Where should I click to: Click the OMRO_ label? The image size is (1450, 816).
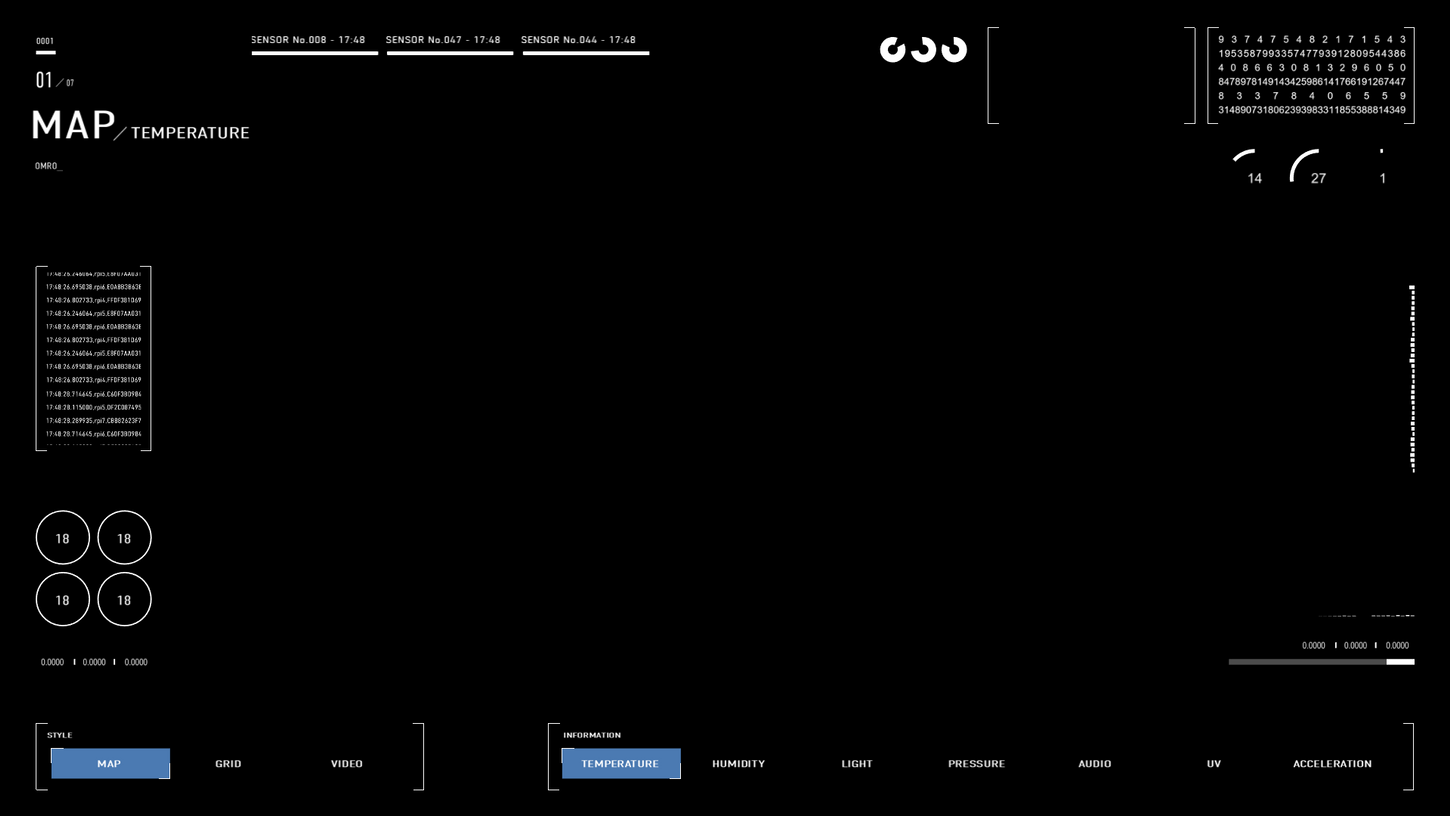tap(48, 166)
